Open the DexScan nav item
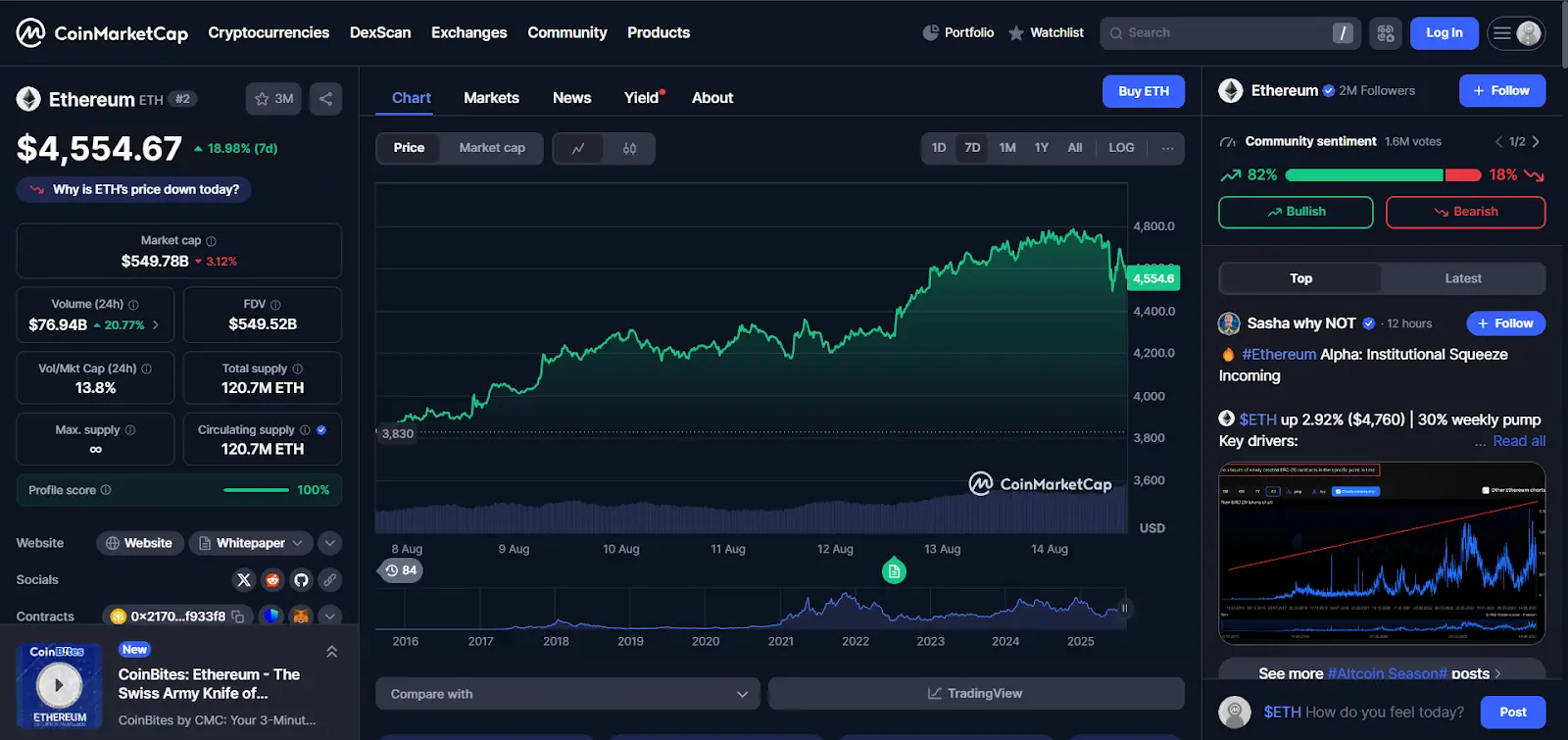 (380, 32)
